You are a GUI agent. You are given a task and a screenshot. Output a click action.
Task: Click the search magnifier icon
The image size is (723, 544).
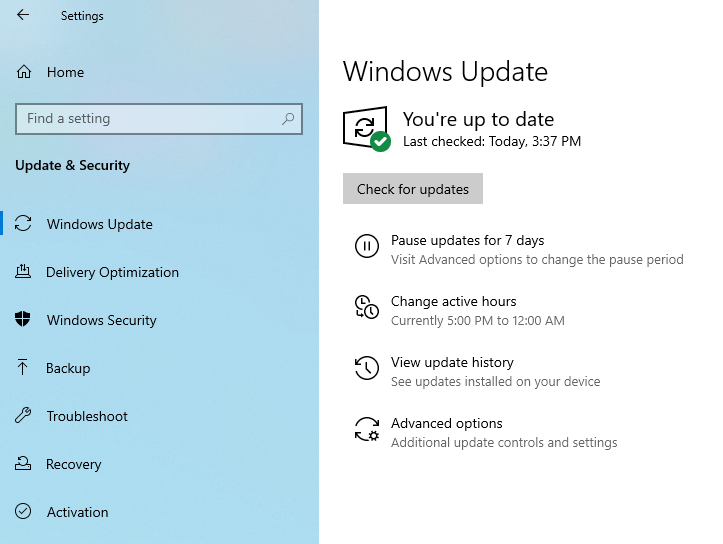tap(288, 119)
